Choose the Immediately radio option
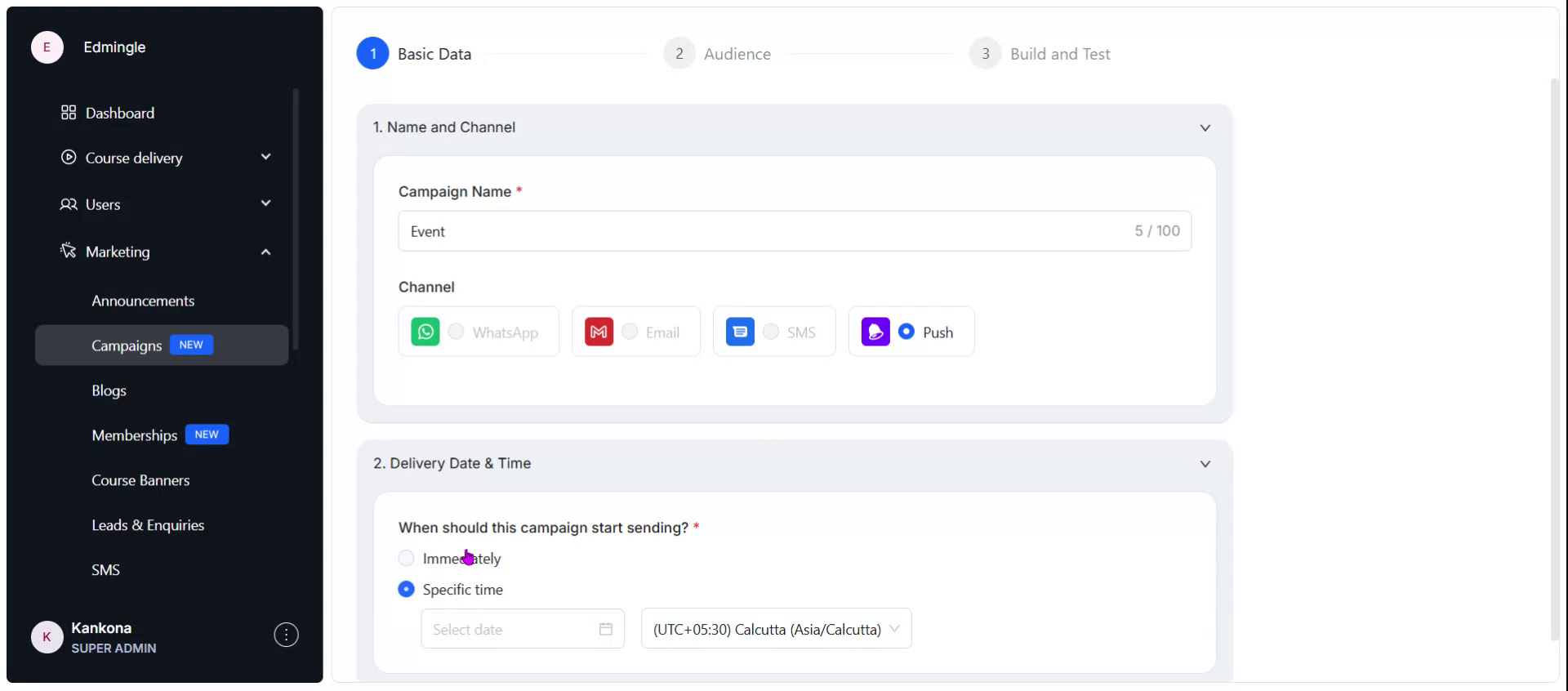This screenshot has height=691, width=1568. (406, 558)
